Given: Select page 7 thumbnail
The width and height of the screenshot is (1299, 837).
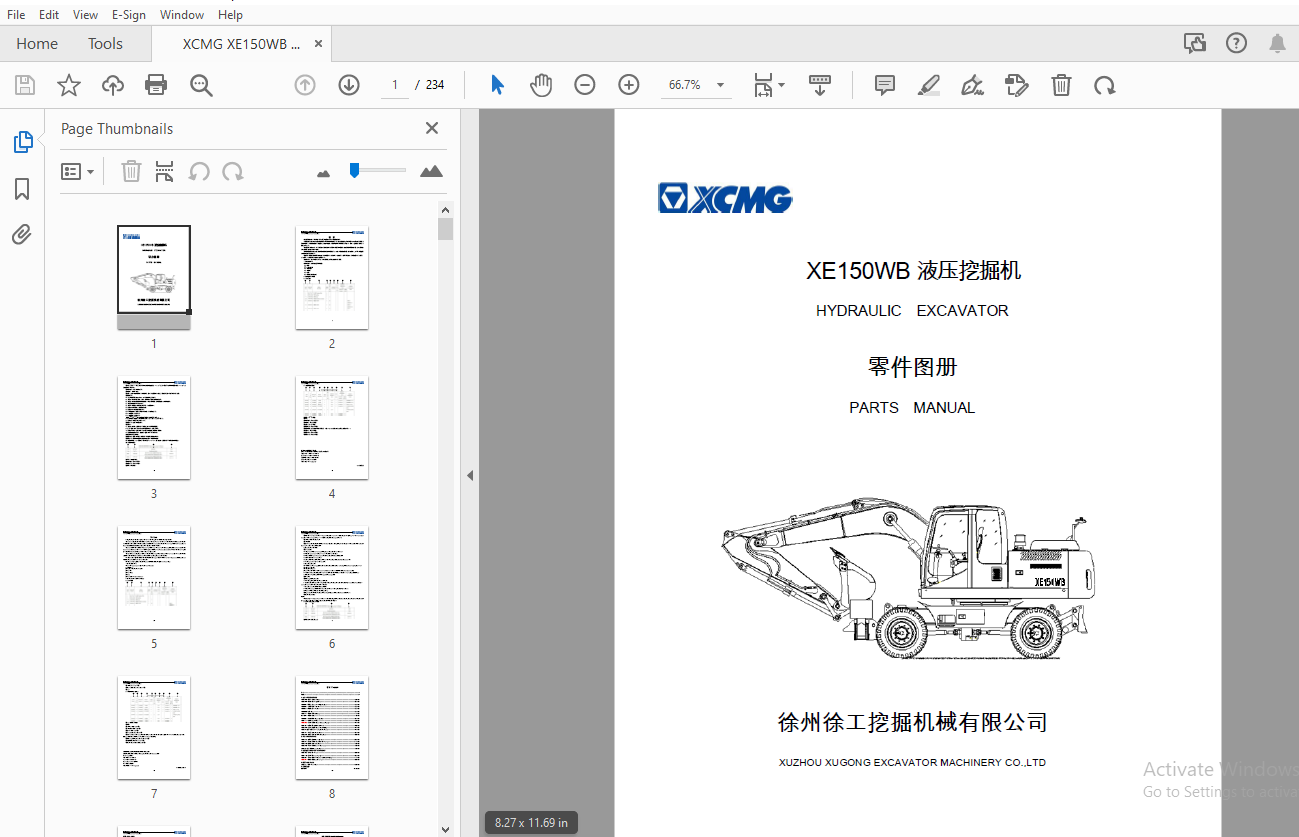Looking at the screenshot, I should pyautogui.click(x=154, y=727).
